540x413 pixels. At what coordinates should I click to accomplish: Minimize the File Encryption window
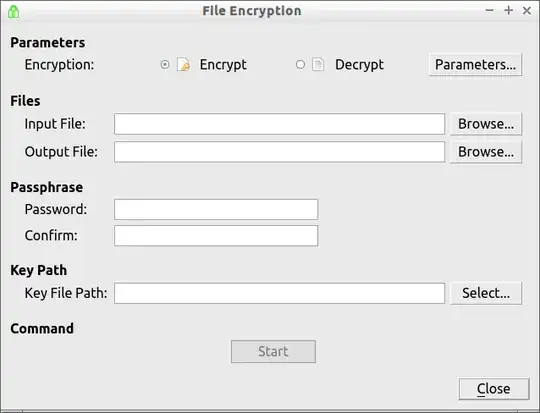click(489, 11)
